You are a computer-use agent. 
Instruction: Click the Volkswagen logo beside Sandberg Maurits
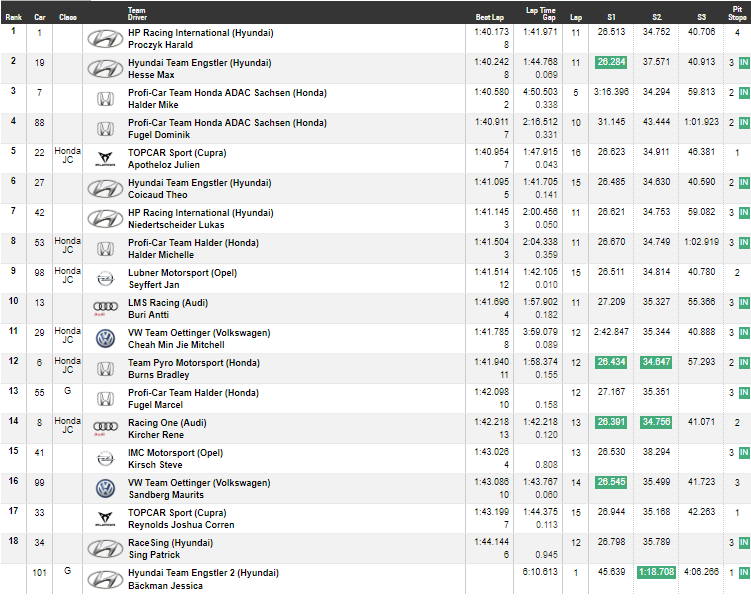point(105,489)
